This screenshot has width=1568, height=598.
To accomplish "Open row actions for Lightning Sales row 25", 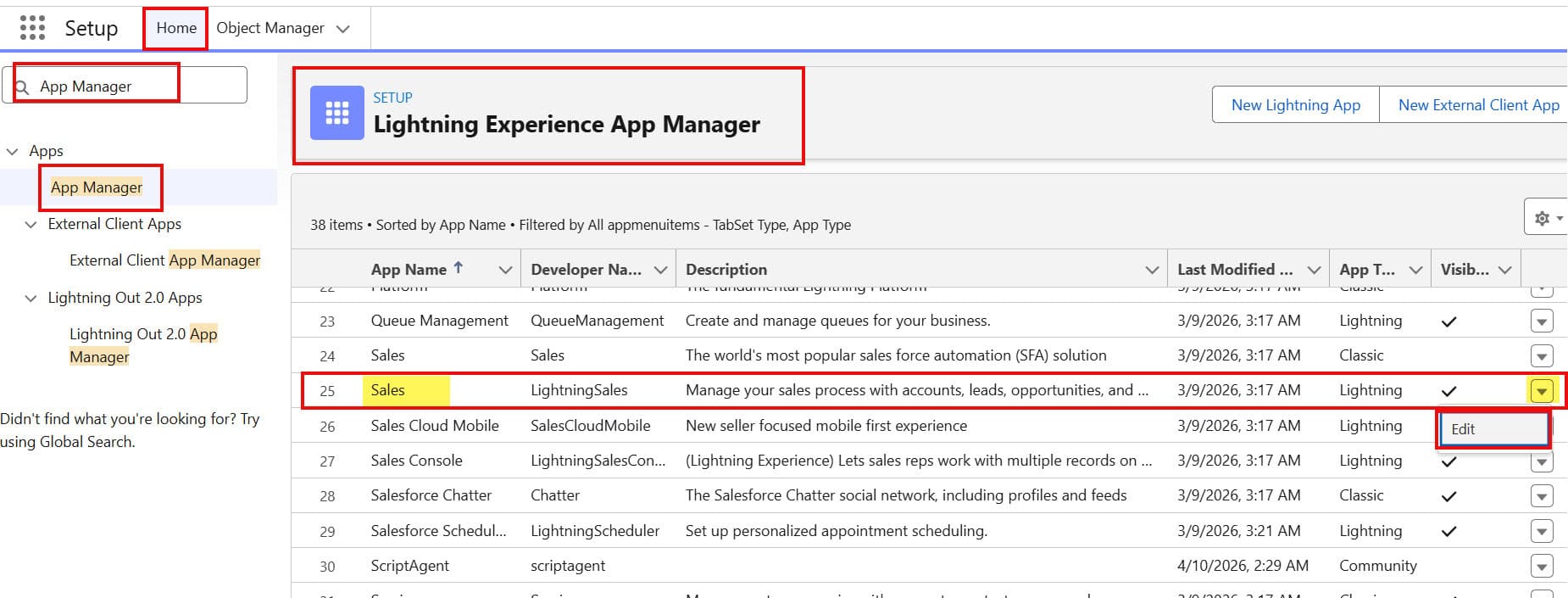I will tap(1542, 391).
